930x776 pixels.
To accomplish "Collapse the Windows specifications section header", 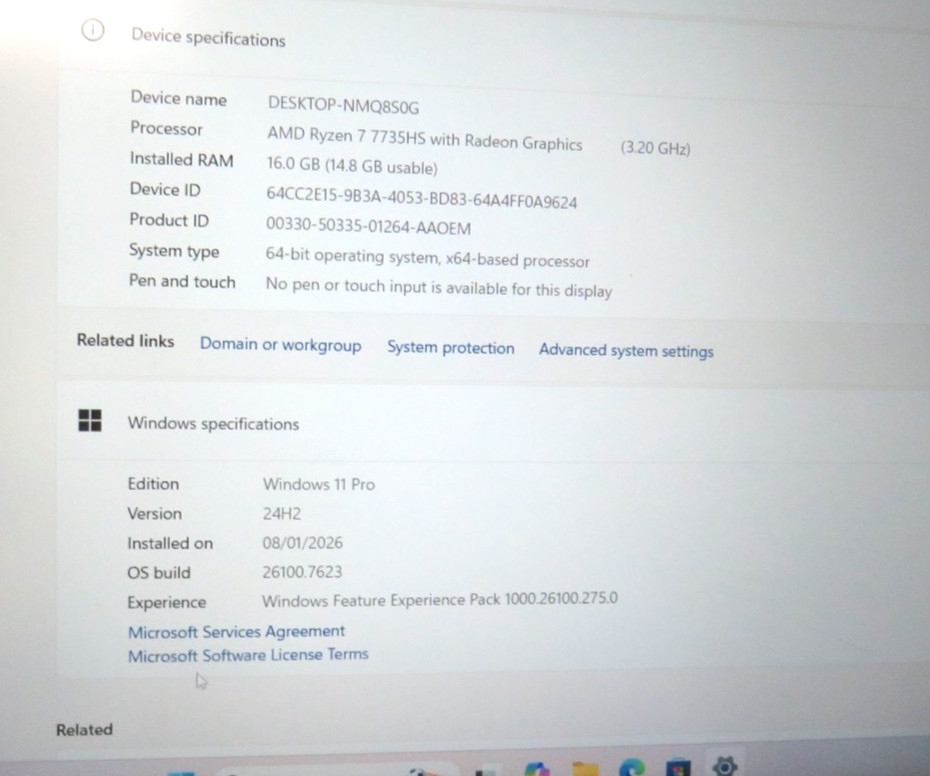I will click(492, 422).
